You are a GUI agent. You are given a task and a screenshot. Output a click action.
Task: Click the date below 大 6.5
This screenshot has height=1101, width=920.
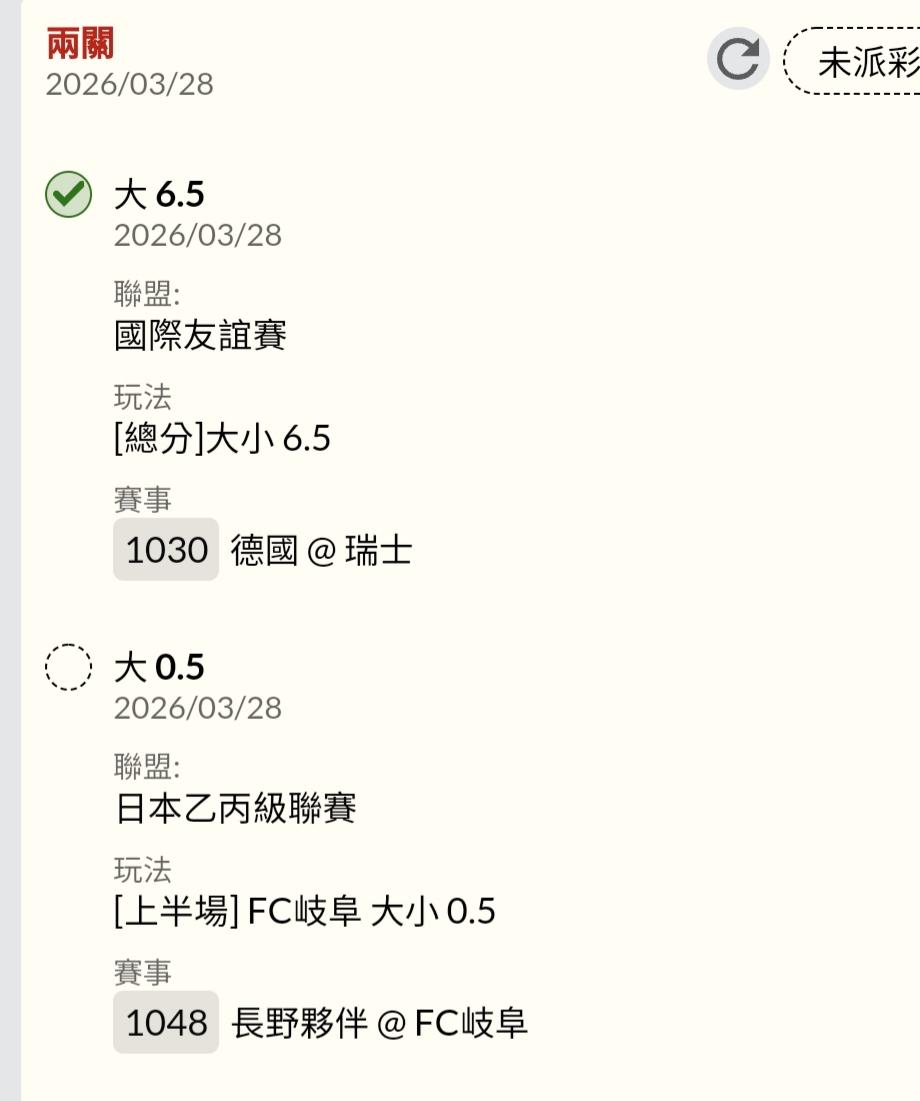[198, 236]
